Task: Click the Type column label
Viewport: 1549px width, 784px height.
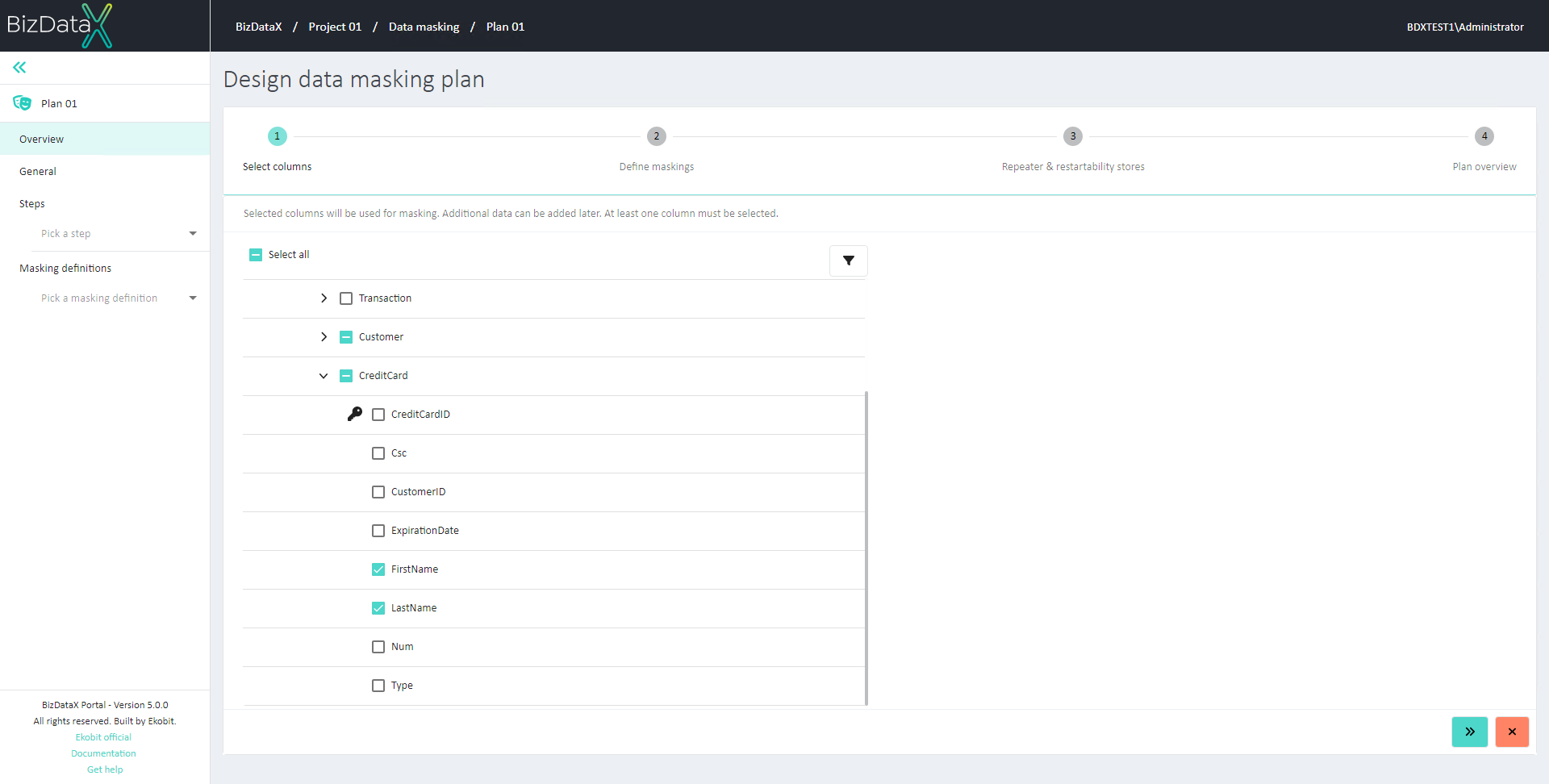Action: (402, 686)
